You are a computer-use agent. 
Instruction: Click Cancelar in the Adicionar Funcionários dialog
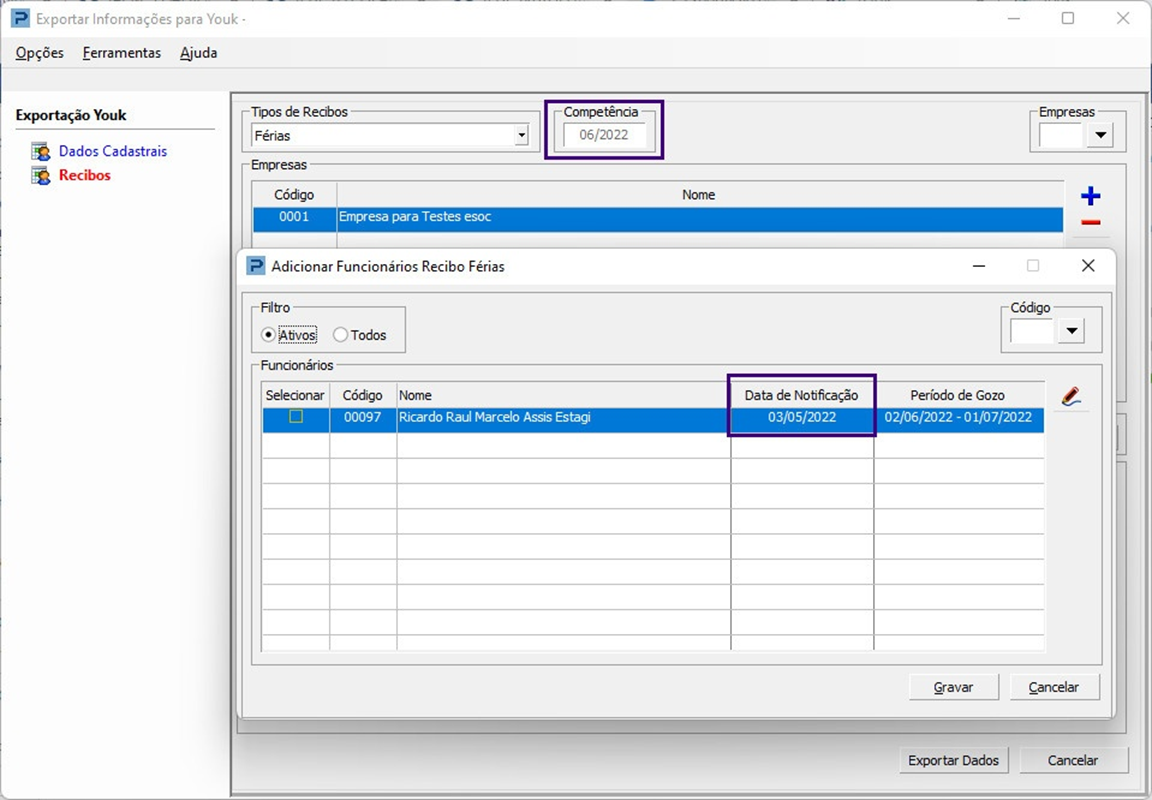click(x=1054, y=687)
